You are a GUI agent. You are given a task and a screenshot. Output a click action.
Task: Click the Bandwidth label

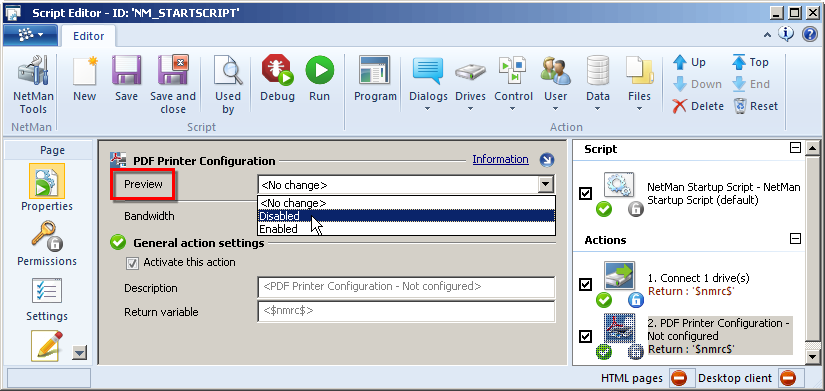(x=149, y=216)
